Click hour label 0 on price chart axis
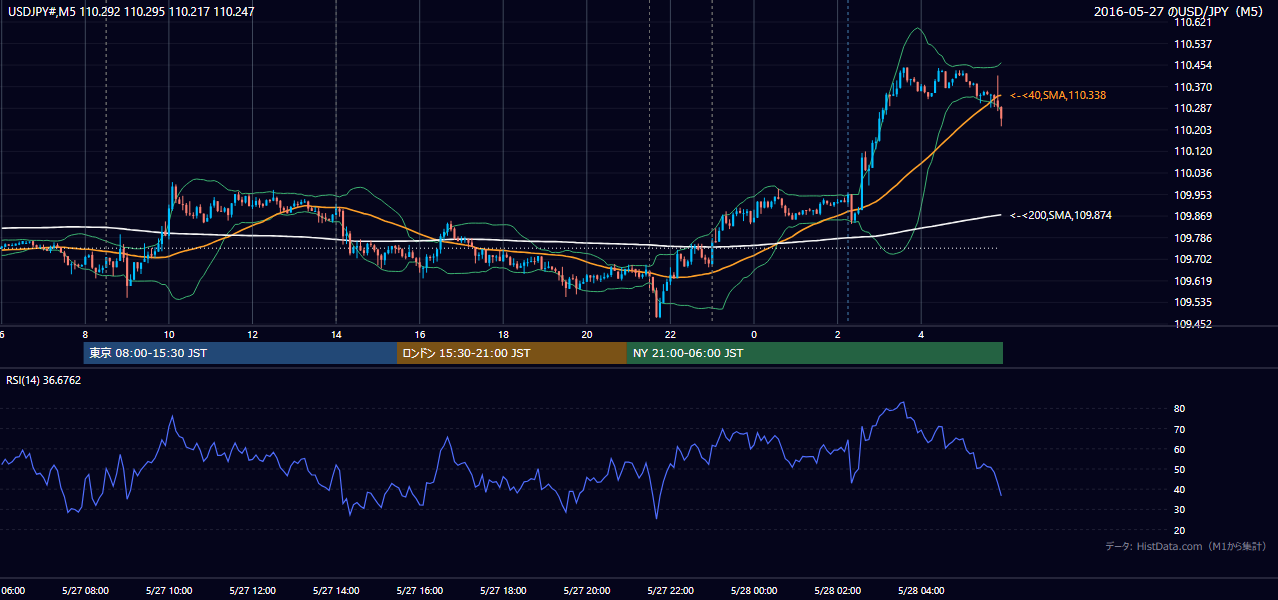This screenshot has width=1278, height=600. [754, 334]
